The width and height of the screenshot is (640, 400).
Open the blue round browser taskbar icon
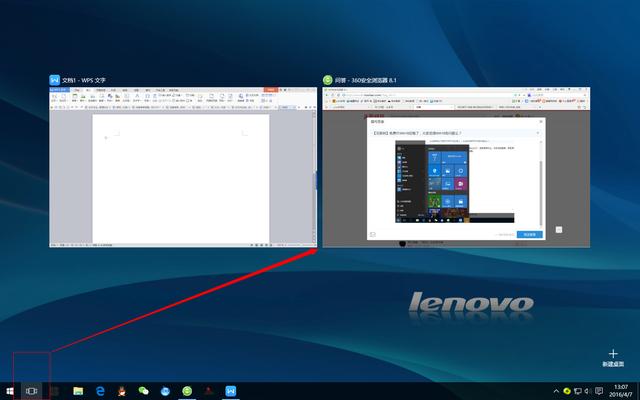(x=165, y=391)
